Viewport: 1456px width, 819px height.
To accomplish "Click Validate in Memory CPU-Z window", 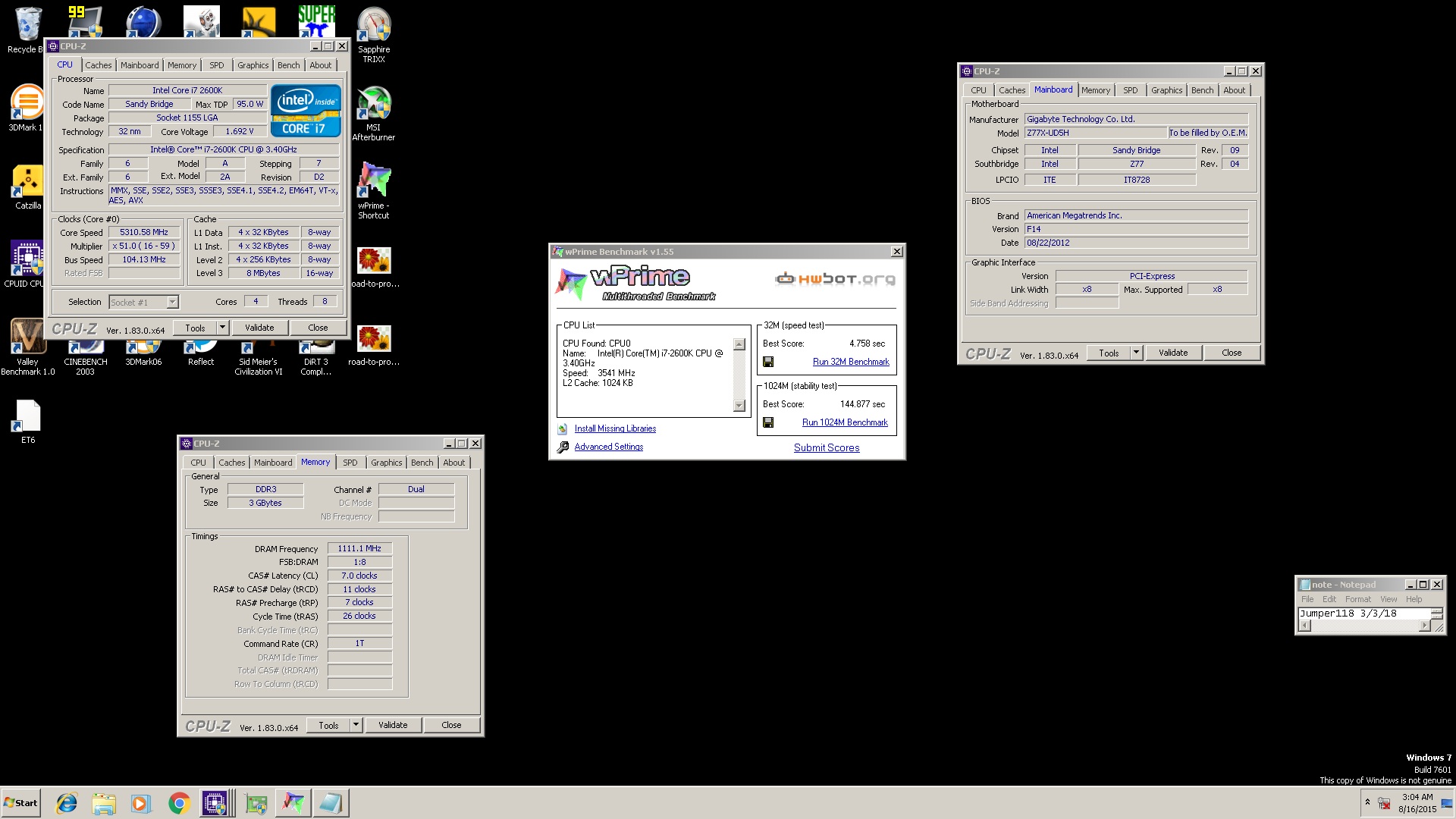I will tap(393, 726).
